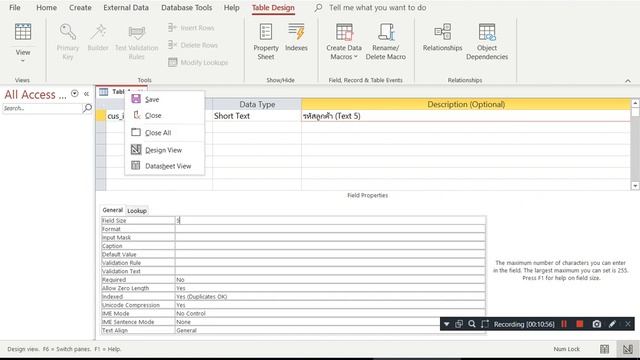Click the navigation search magnifier icon
The height and width of the screenshot is (360, 640).
87,108
